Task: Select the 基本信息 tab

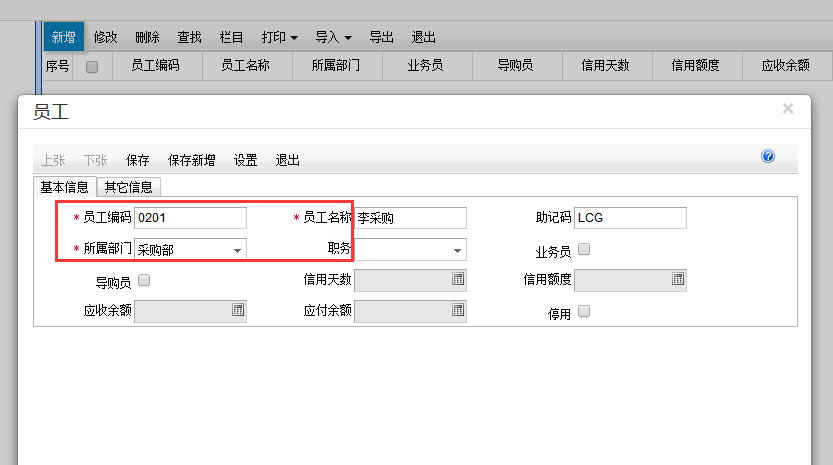Action: [65, 187]
